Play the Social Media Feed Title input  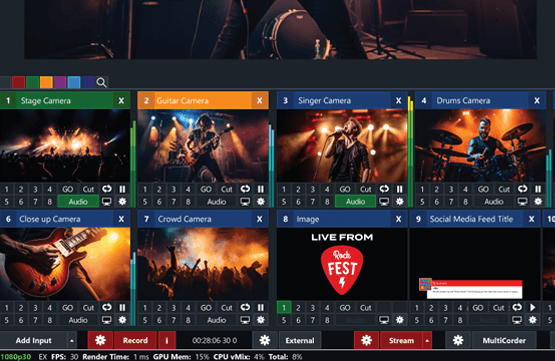532,308
